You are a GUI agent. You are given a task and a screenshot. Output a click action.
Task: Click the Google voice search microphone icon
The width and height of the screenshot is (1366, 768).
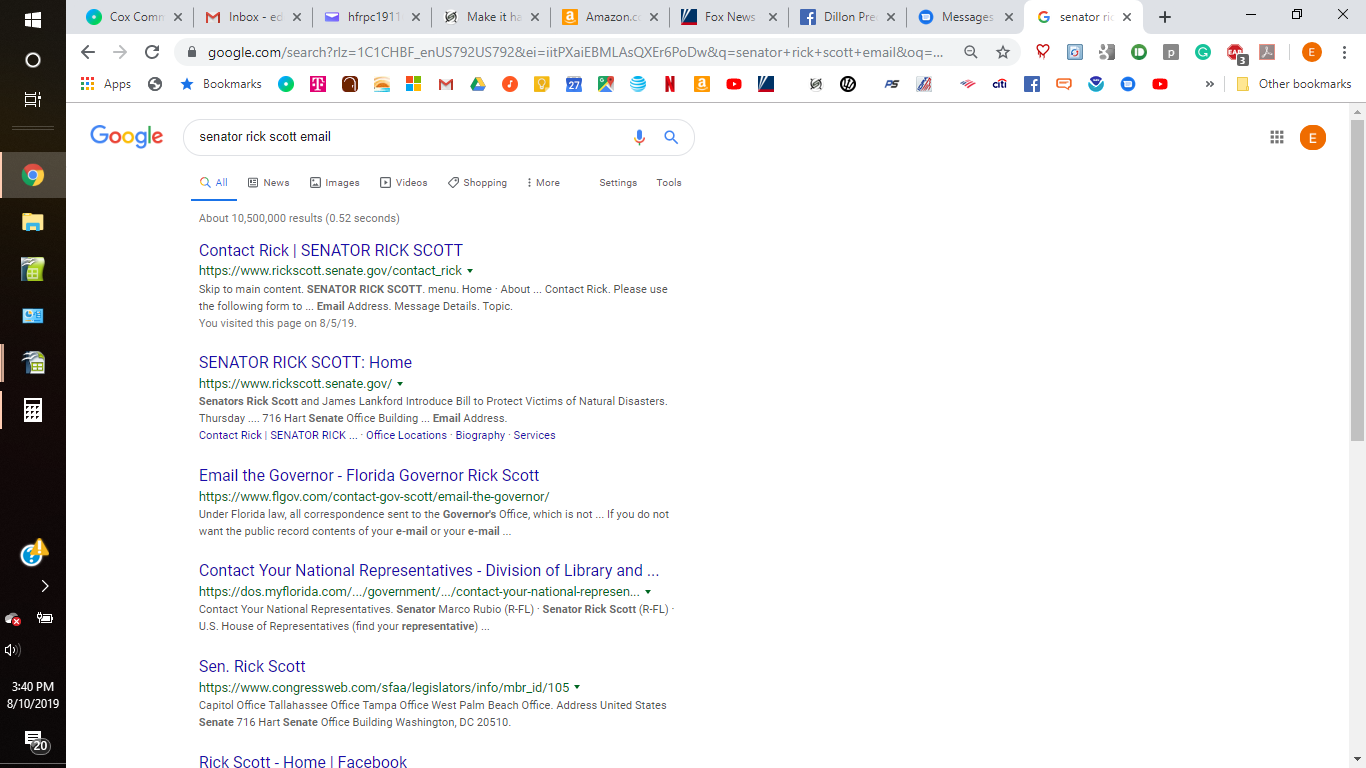pyautogui.click(x=640, y=137)
